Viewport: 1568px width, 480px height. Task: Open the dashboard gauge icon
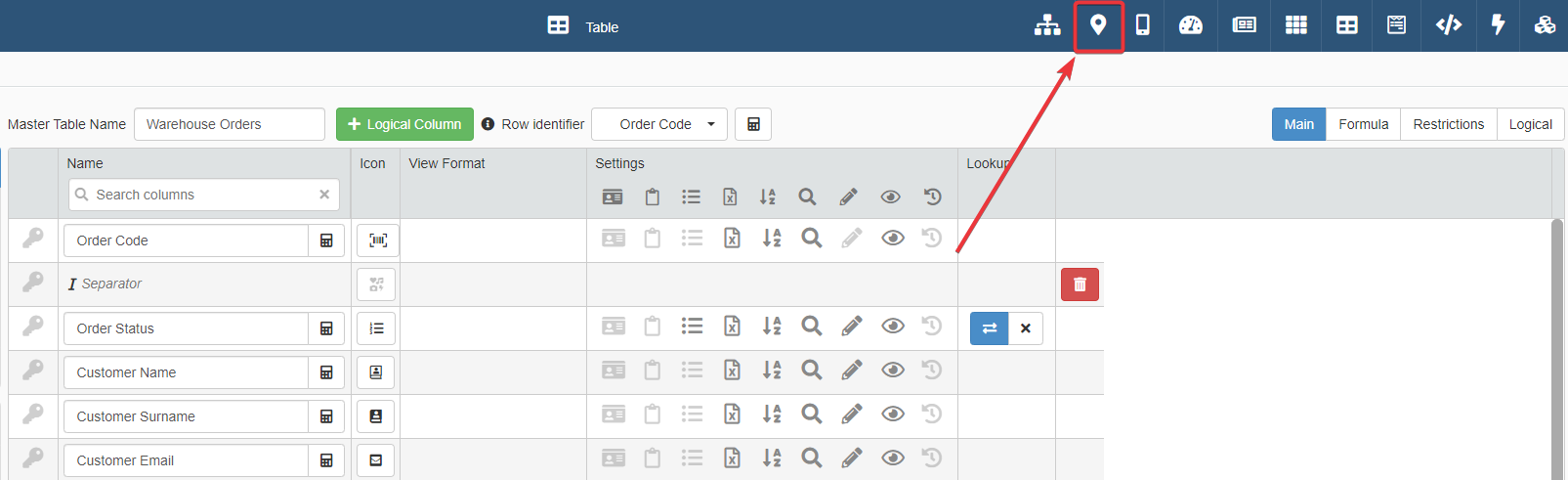(x=1191, y=25)
